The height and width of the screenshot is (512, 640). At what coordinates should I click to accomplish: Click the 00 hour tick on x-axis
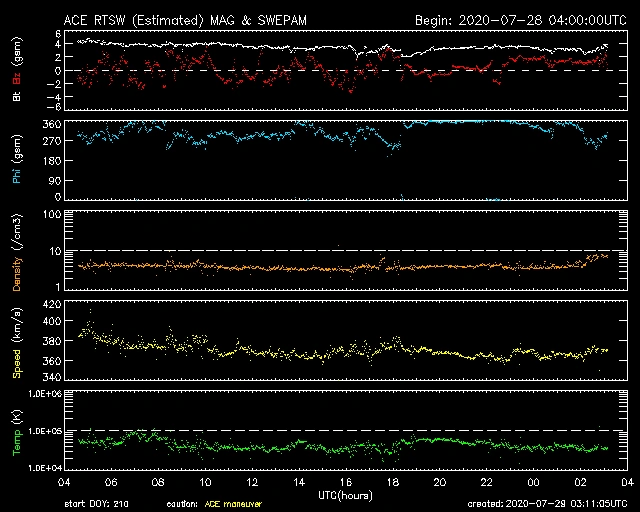pos(513,482)
